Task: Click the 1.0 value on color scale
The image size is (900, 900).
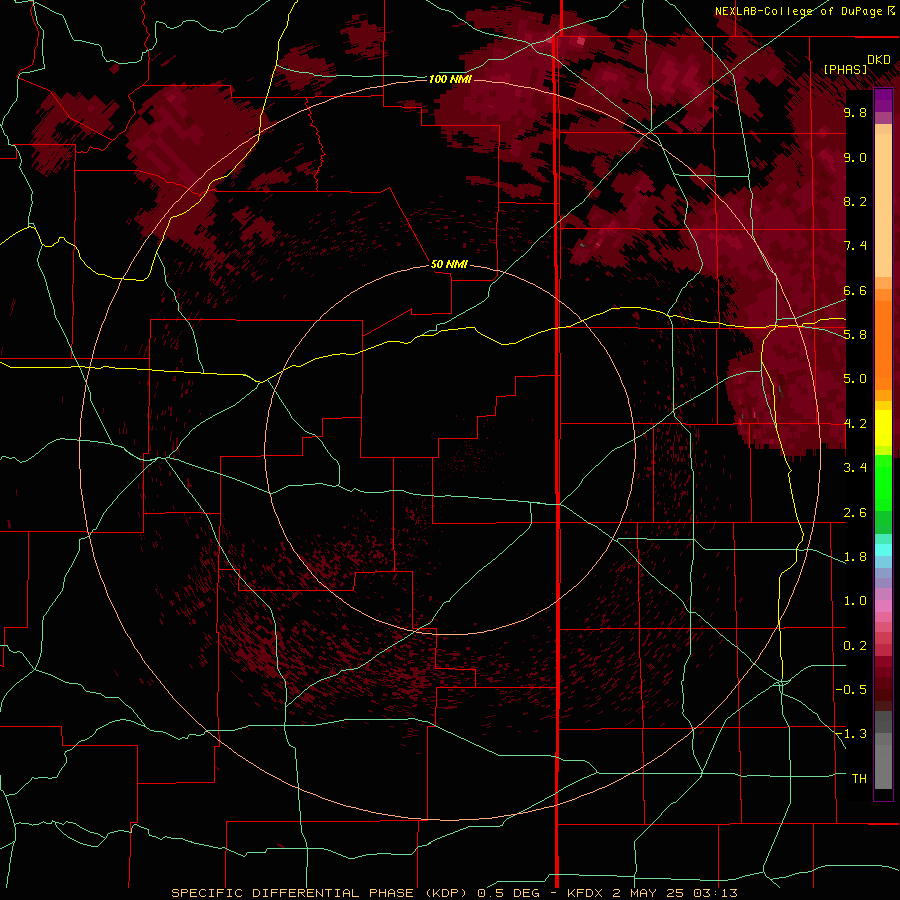Action: (855, 601)
